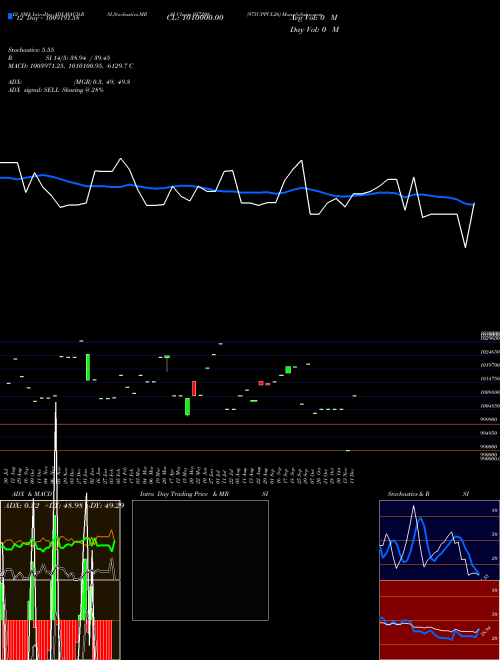Click the blue 12 Day SMA legend square

[10, 16]
